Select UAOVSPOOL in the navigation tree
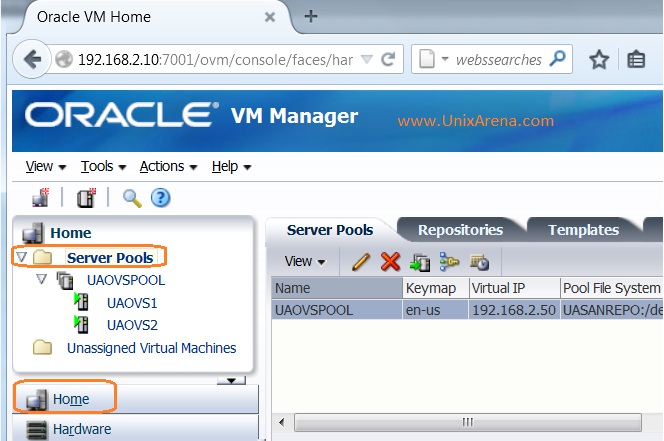The height and width of the screenshot is (441, 664). click(126, 280)
